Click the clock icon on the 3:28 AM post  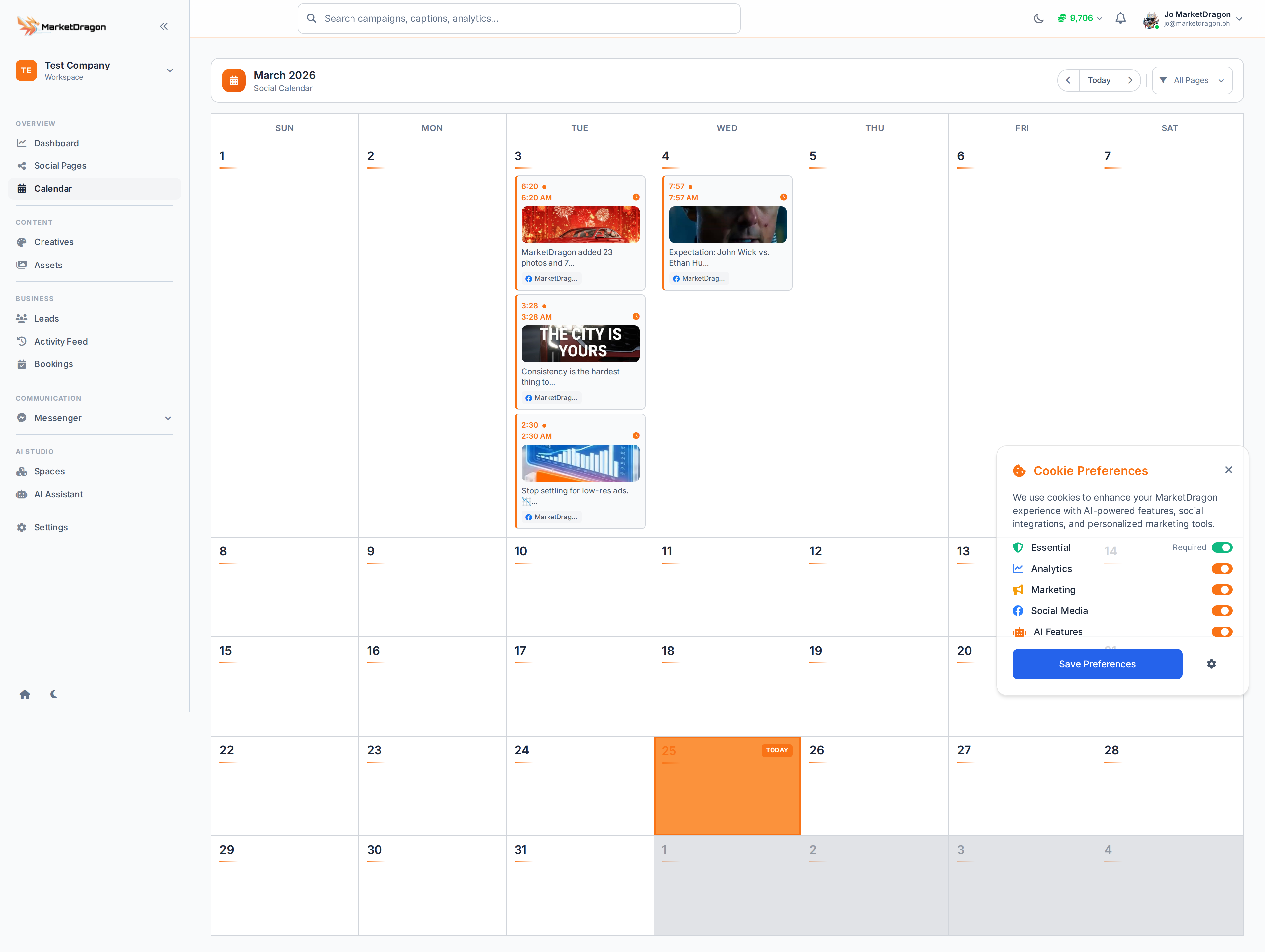(636, 317)
